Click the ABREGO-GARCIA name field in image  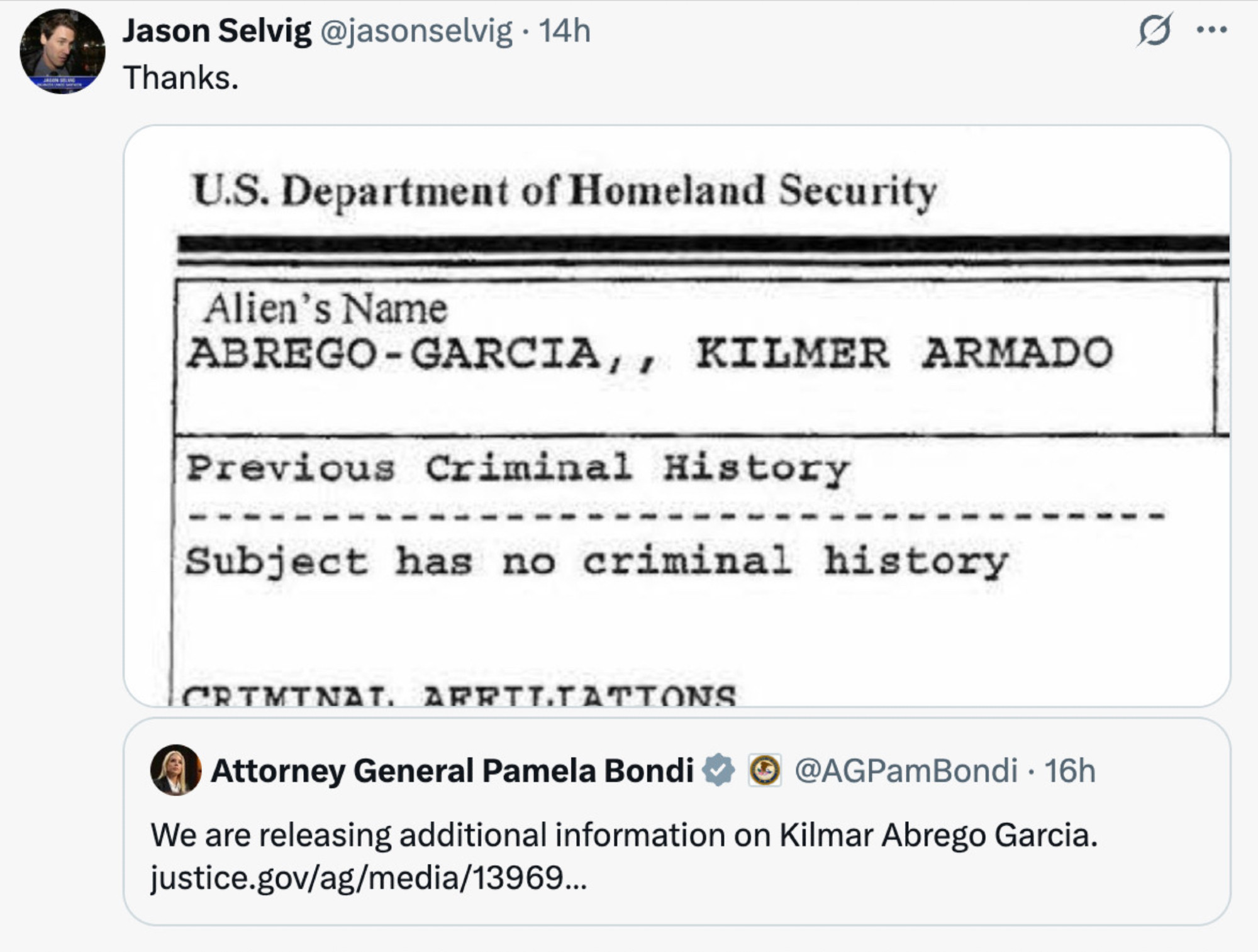click(x=649, y=353)
